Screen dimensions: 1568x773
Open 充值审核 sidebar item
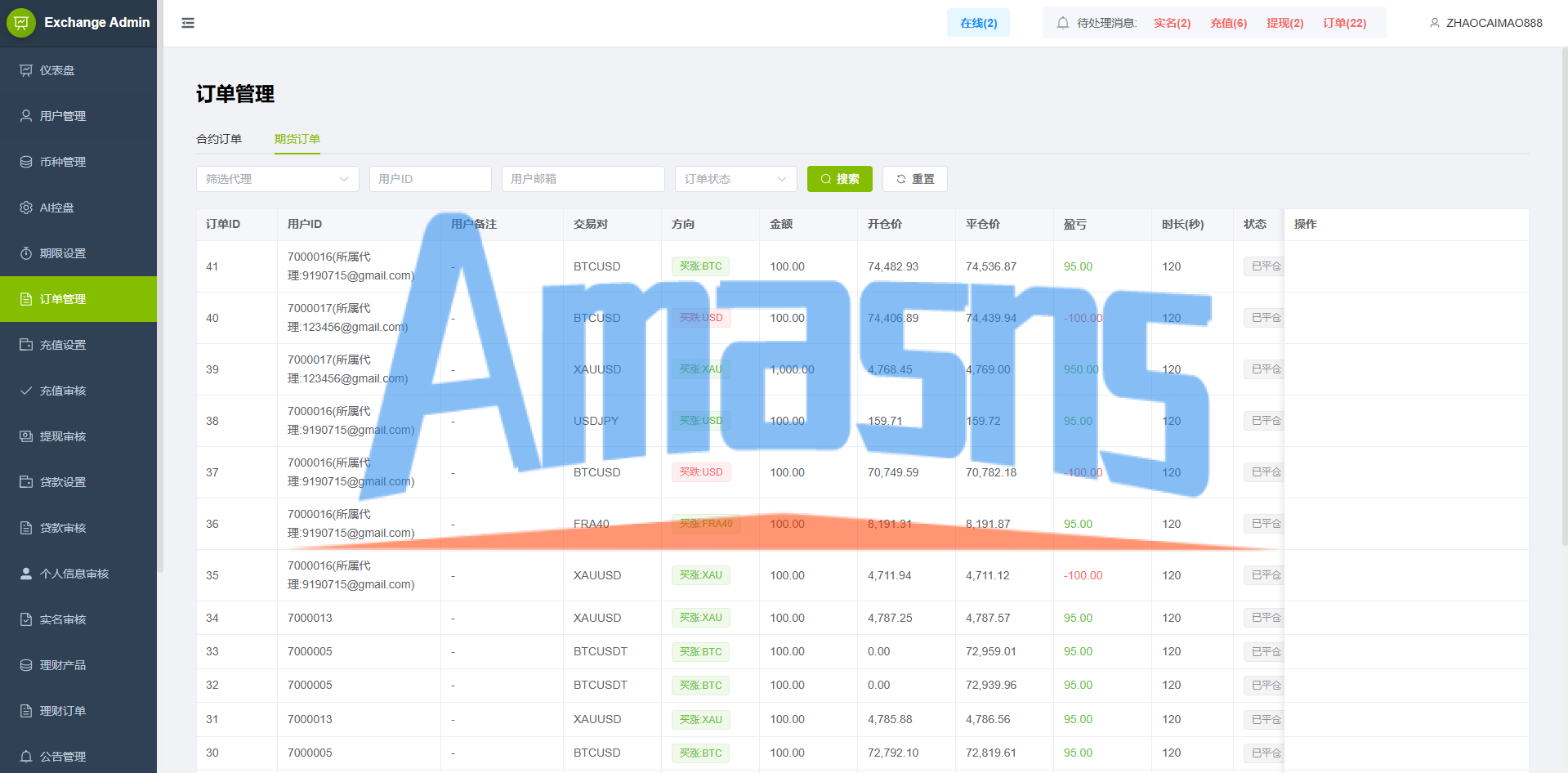tap(78, 391)
